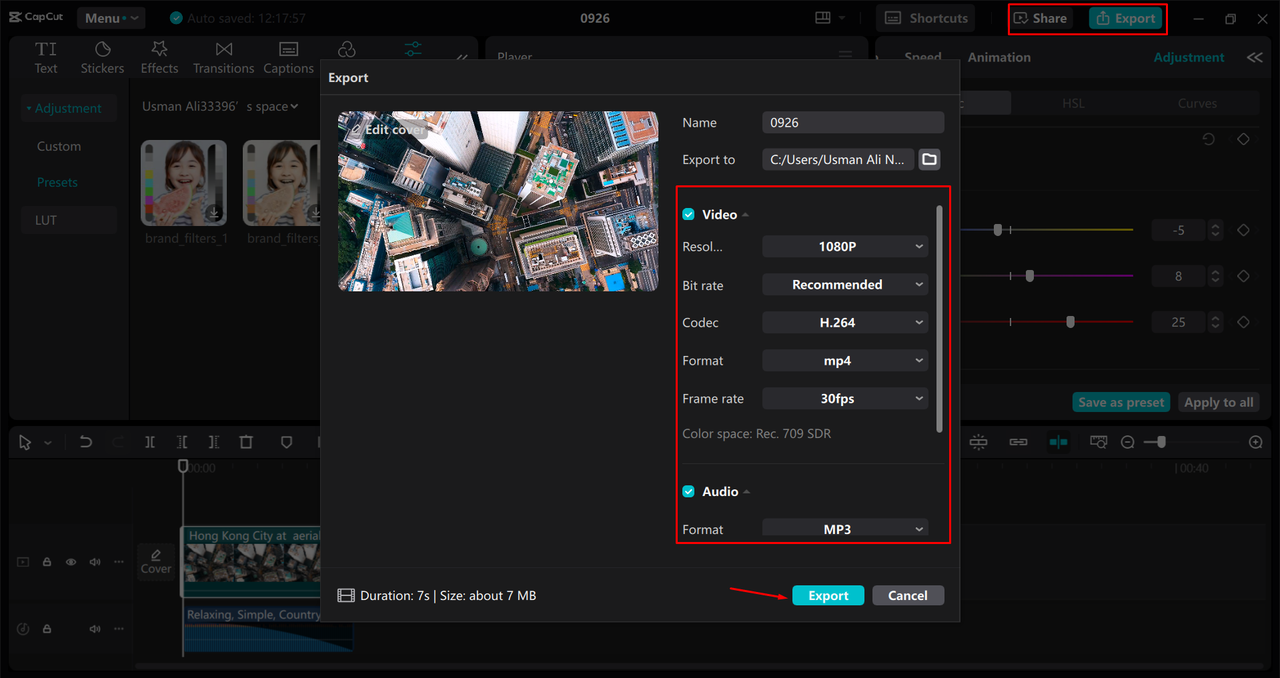The image size is (1280, 678).
Task: Open the video Format mp4 dropdown
Action: (845, 361)
